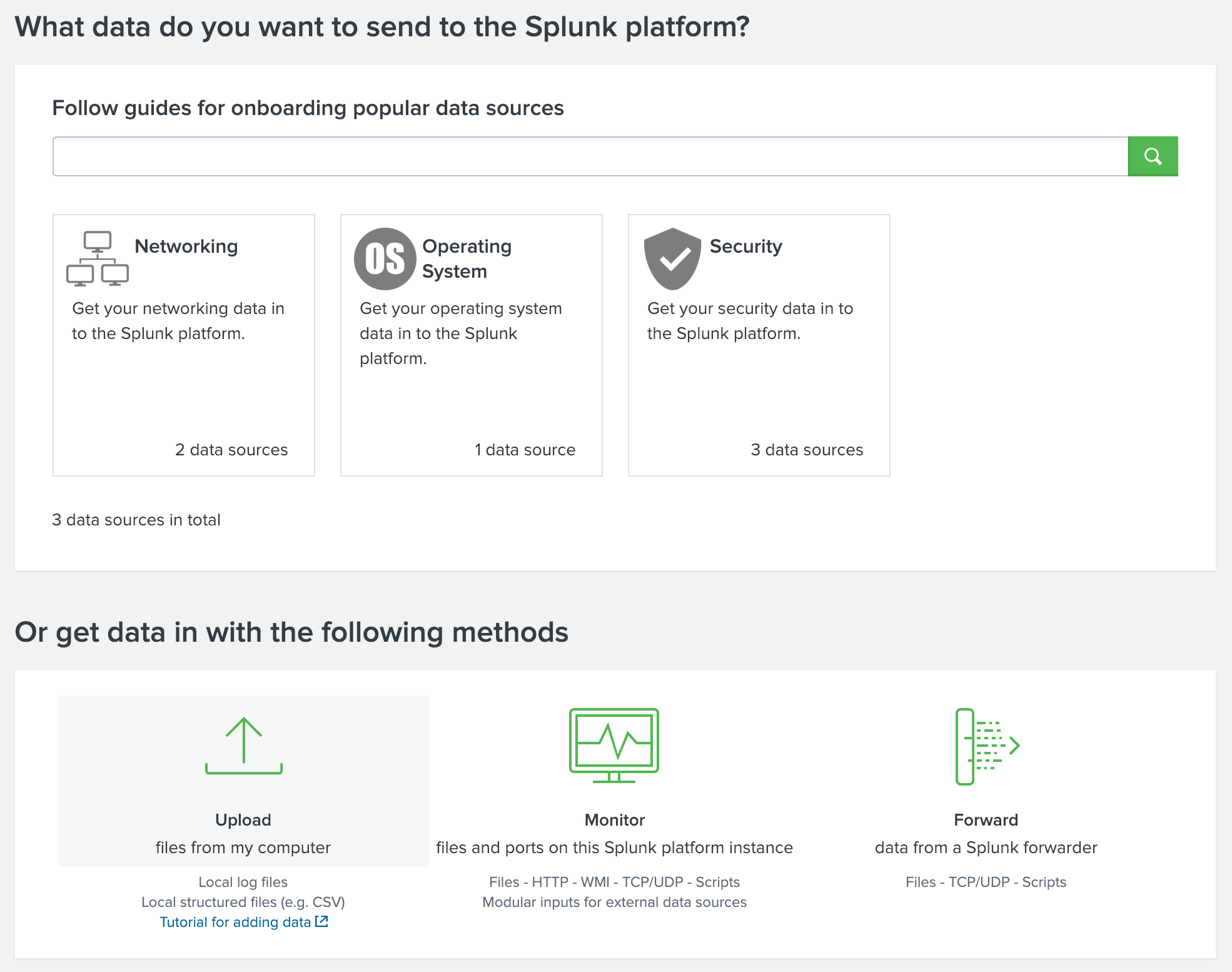The image size is (1232, 972).
Task: Click the 3 data sources label under Security
Action: click(807, 449)
